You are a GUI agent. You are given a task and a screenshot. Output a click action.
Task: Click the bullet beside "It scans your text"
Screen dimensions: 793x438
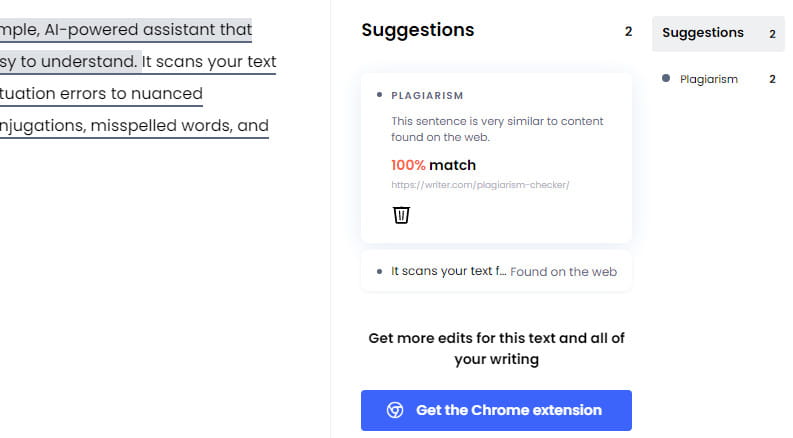[x=379, y=272]
